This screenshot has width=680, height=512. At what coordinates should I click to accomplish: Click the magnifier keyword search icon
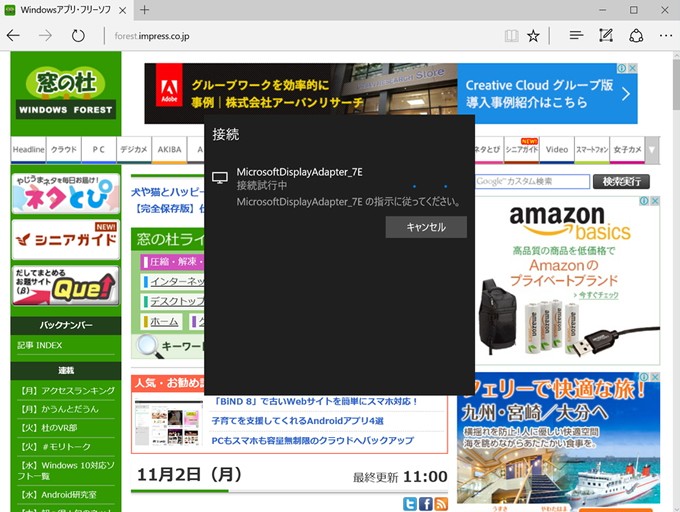(x=149, y=346)
